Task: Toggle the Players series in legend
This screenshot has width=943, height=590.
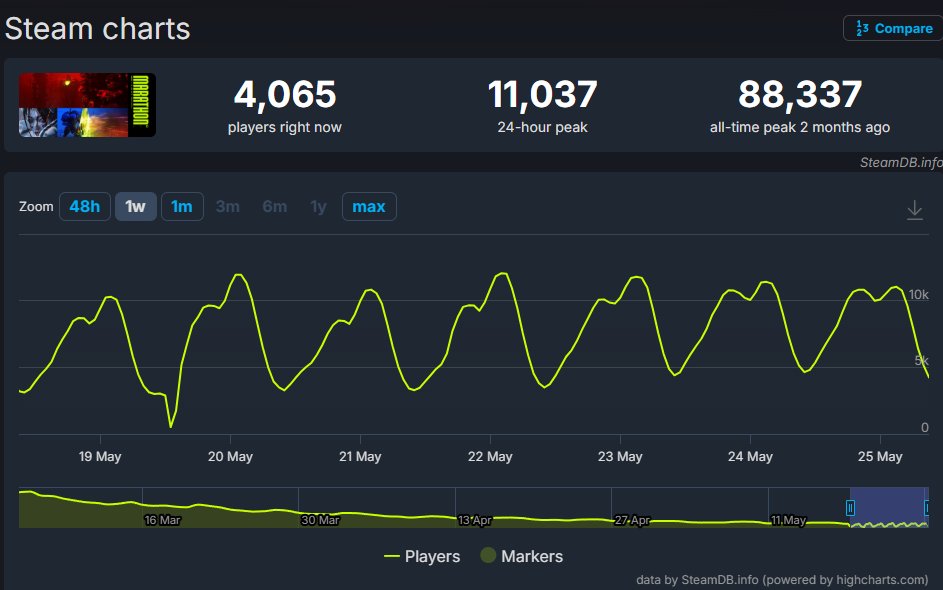Action: click(422, 556)
